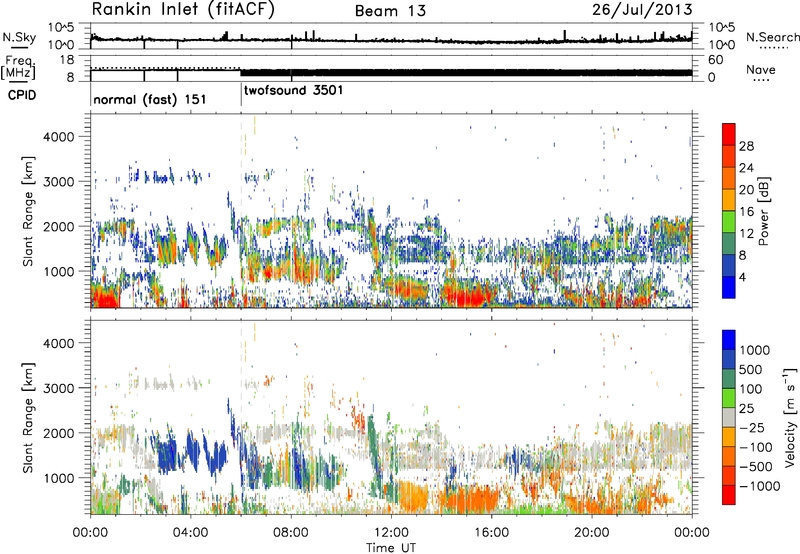Screen dimensions: 800x554
Task: Click the title 'Rankin Inlet (fitACF)'
Action: 183,10
